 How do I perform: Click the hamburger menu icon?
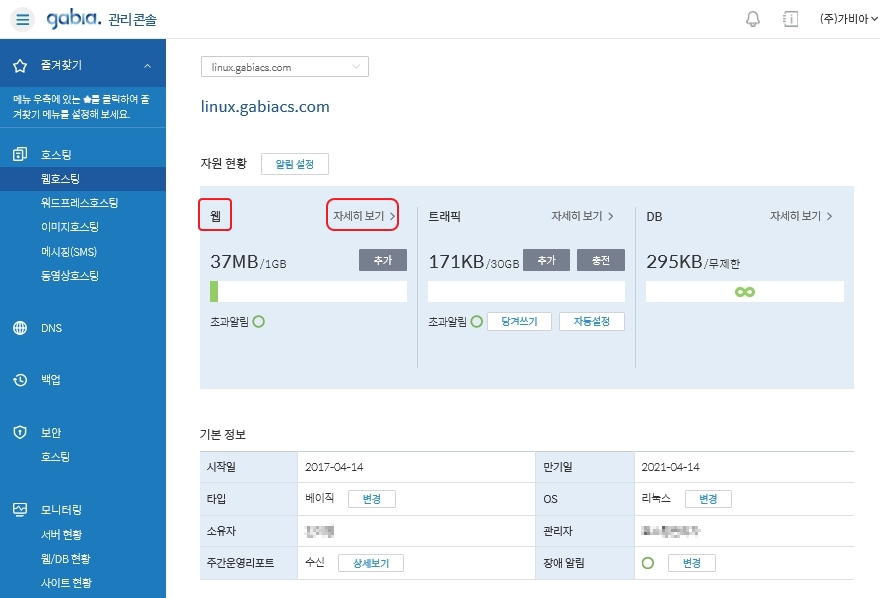point(23,19)
